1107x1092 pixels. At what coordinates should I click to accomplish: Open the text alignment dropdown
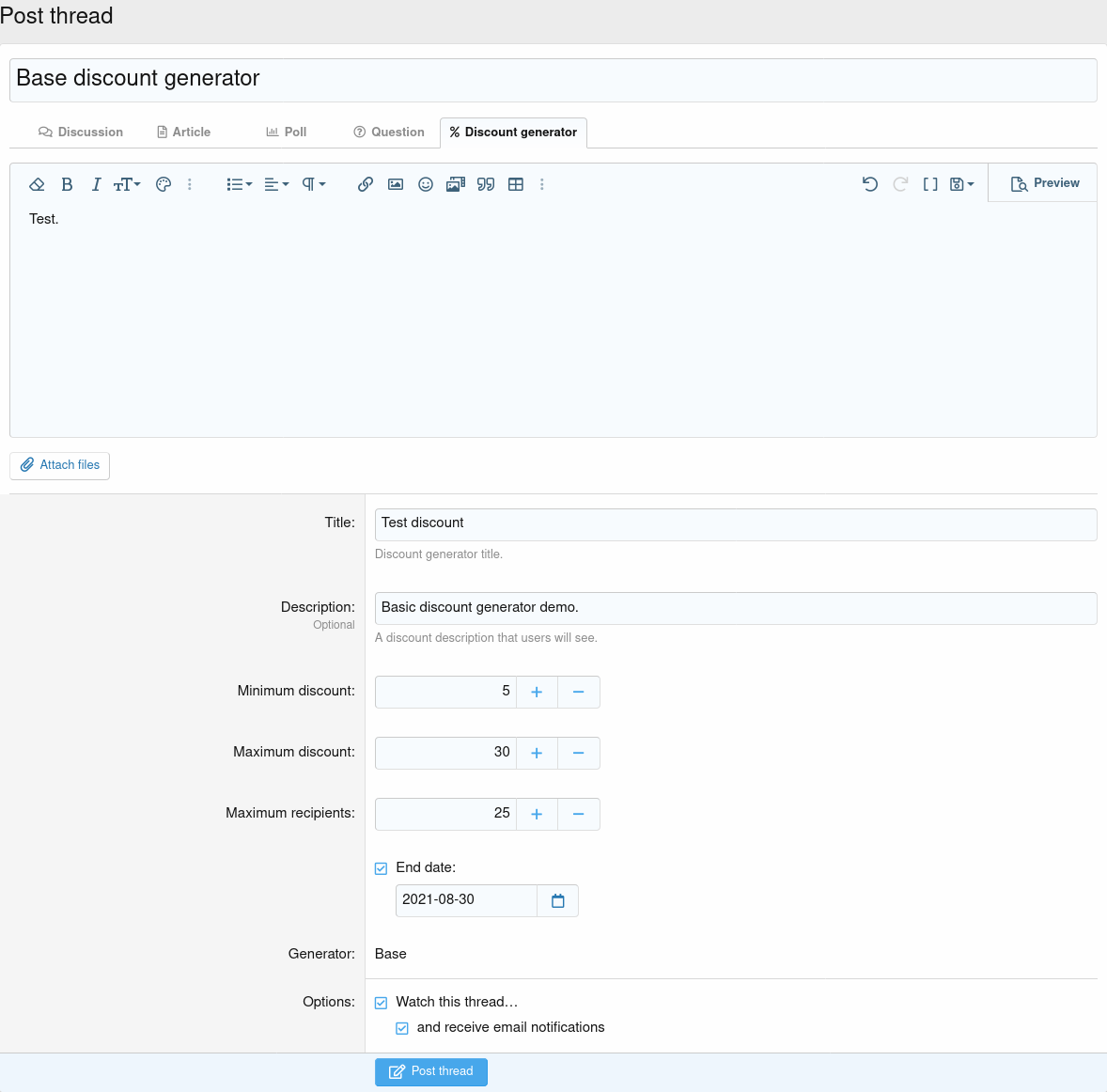click(276, 184)
